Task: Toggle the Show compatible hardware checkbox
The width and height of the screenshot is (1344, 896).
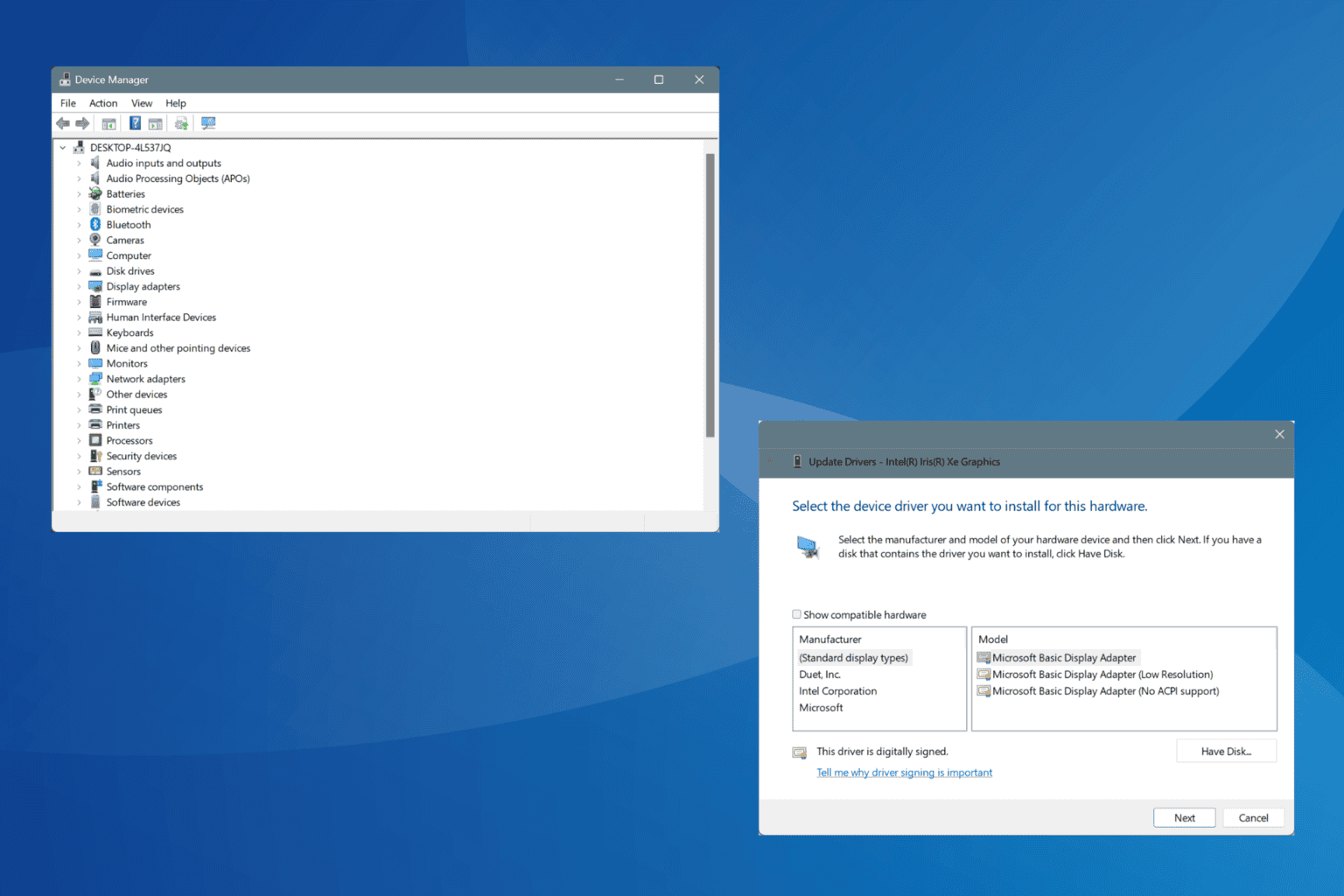Action: 796,614
